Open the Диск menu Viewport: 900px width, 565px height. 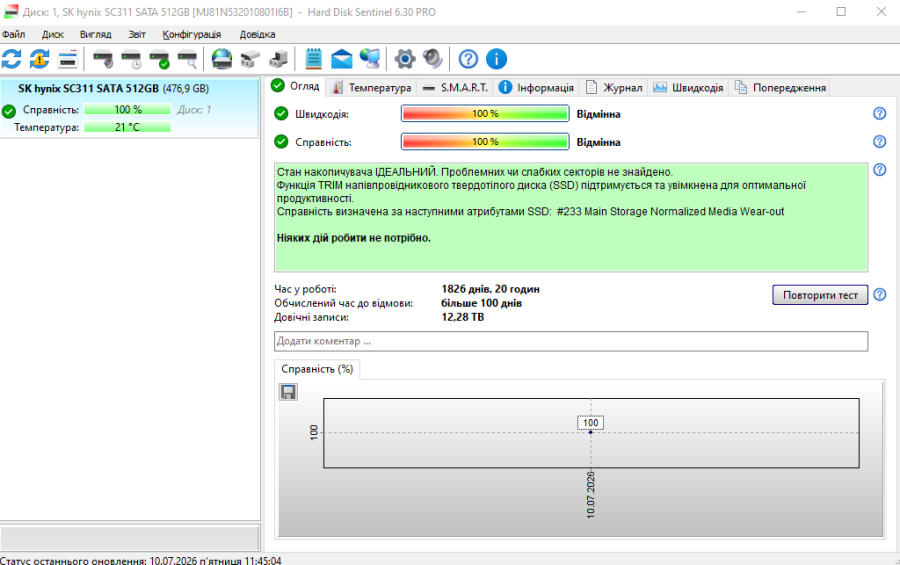[x=52, y=34]
